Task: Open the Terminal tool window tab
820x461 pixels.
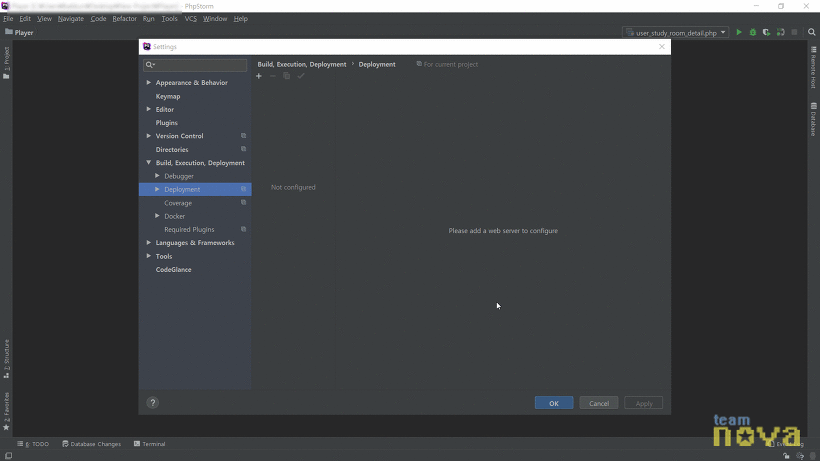Action: (150, 444)
